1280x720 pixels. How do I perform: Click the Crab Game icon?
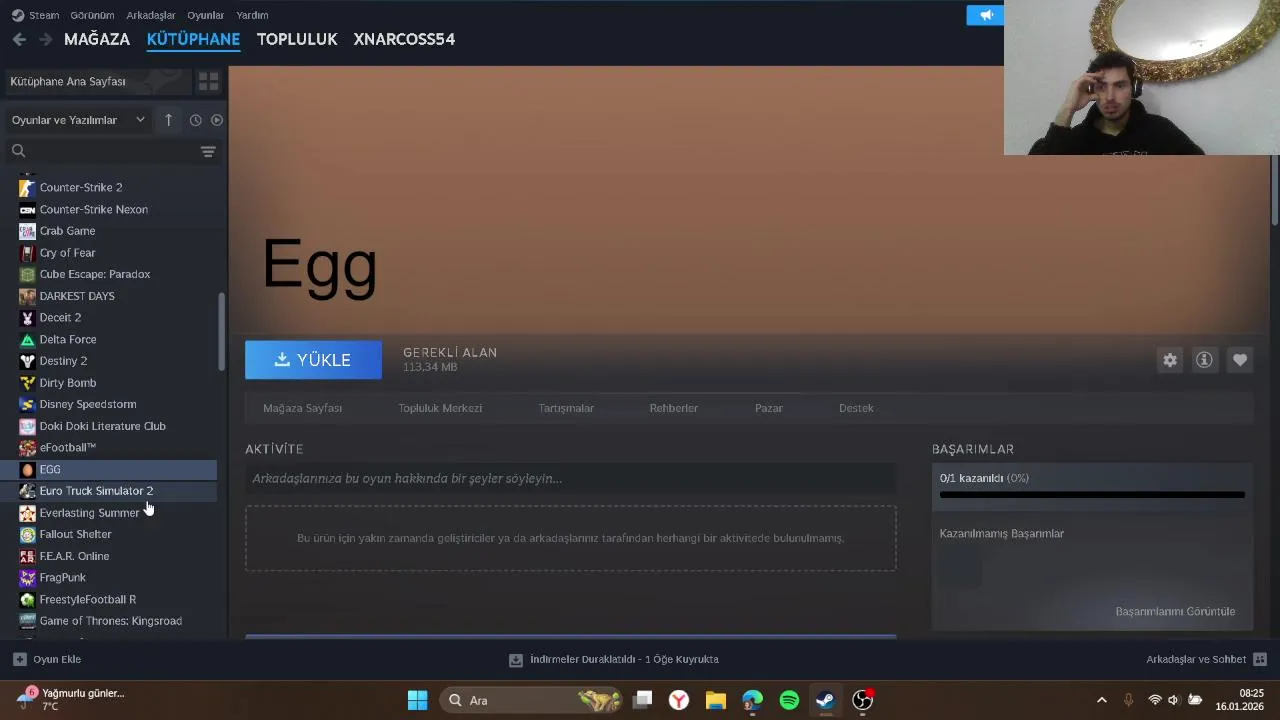pyautogui.click(x=27, y=231)
